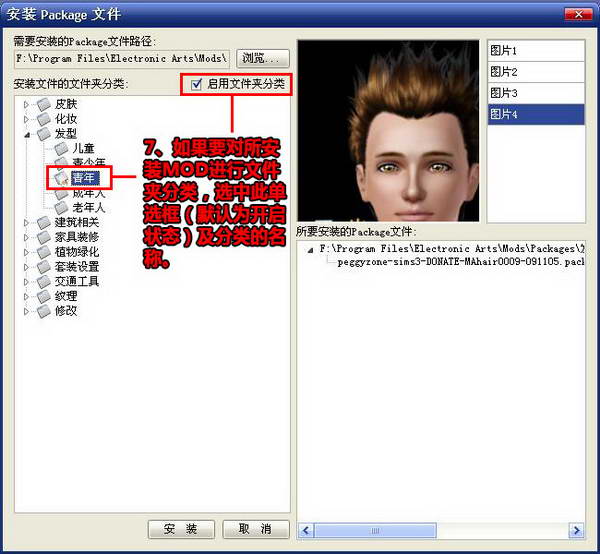Screen dimensions: 600x554
Task: Click the 修改 folder icon
Action: coord(42,311)
